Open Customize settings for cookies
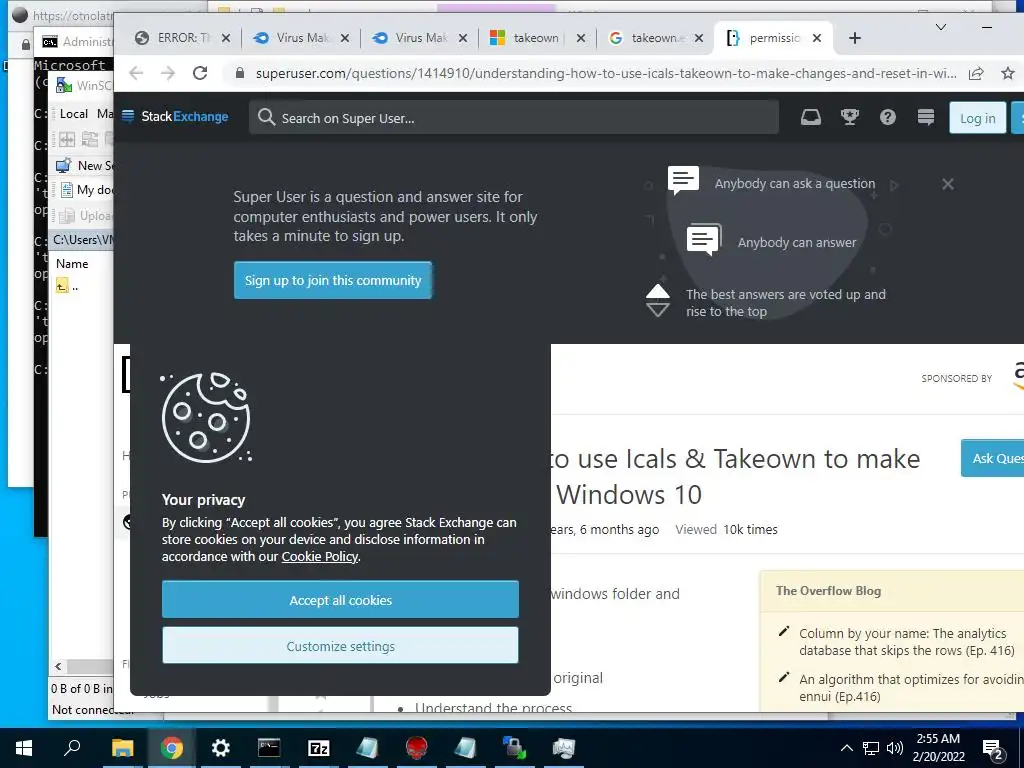 click(340, 645)
